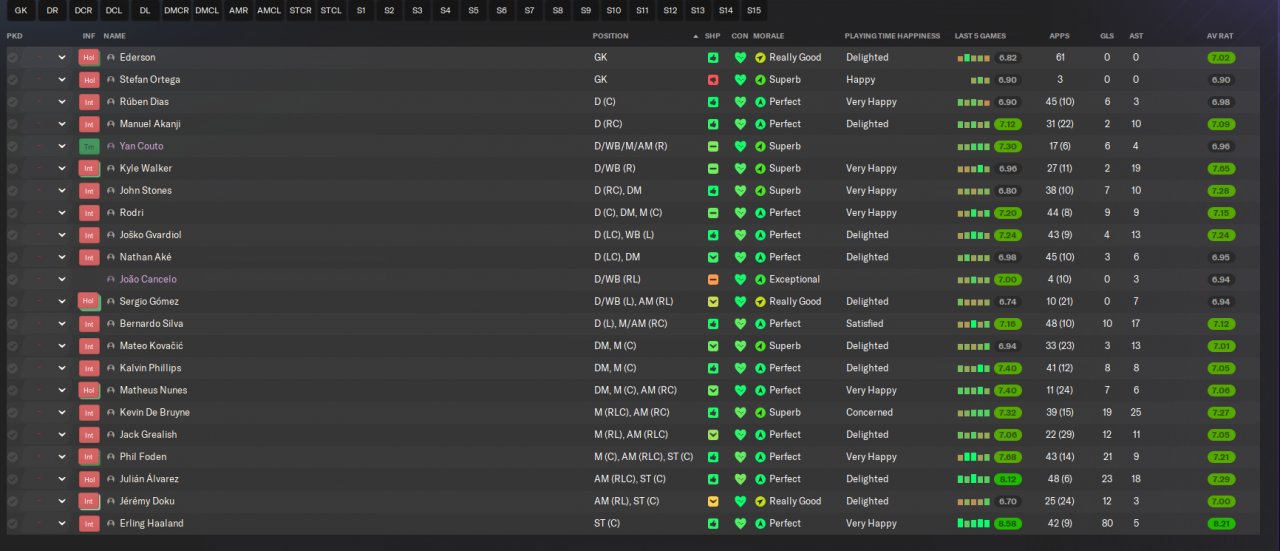This screenshot has width=1280, height=551.
Task: Click the player profile icon beside João Cancelo
Action: tap(111, 280)
